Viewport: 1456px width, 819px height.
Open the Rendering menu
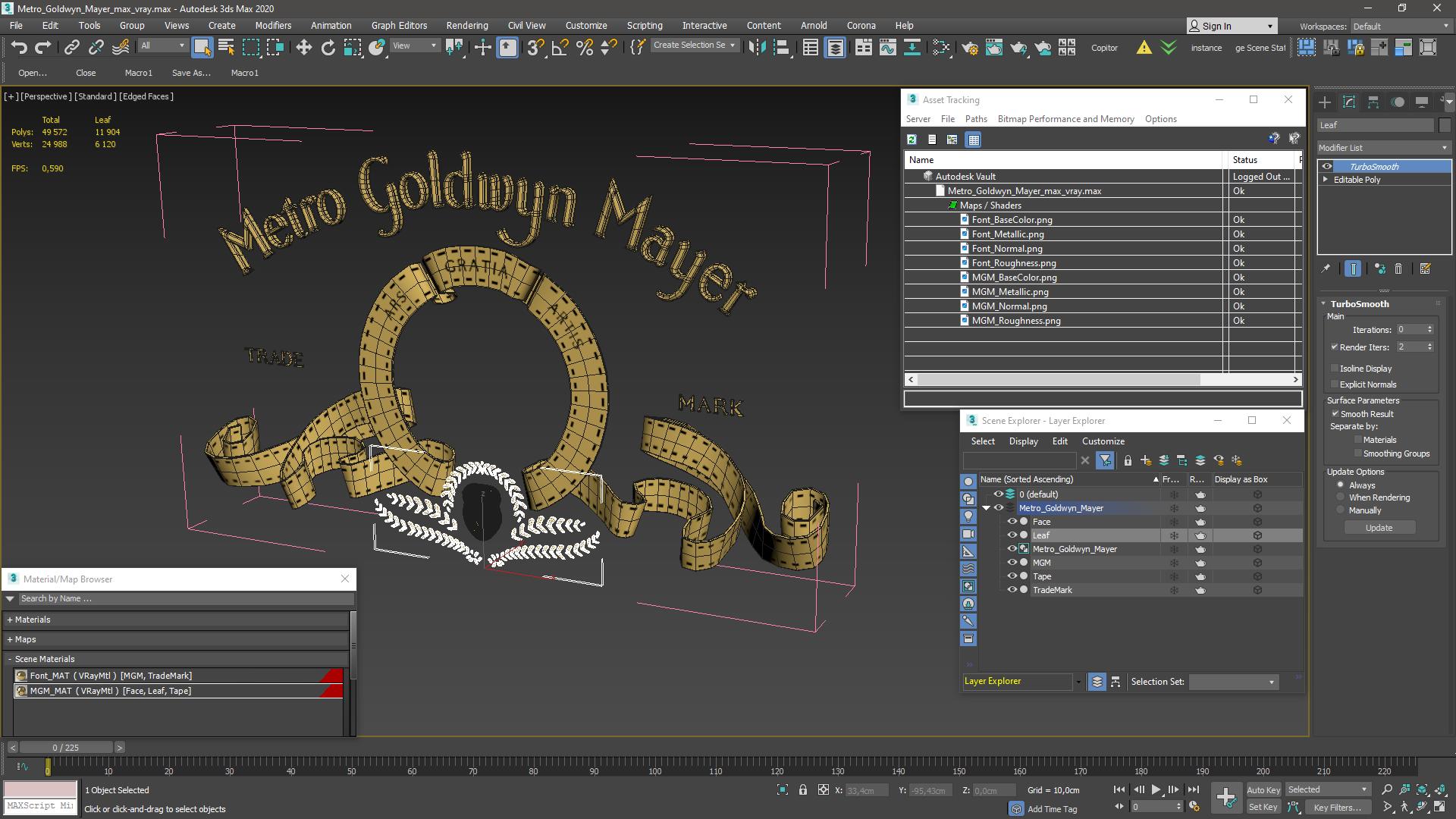point(466,25)
